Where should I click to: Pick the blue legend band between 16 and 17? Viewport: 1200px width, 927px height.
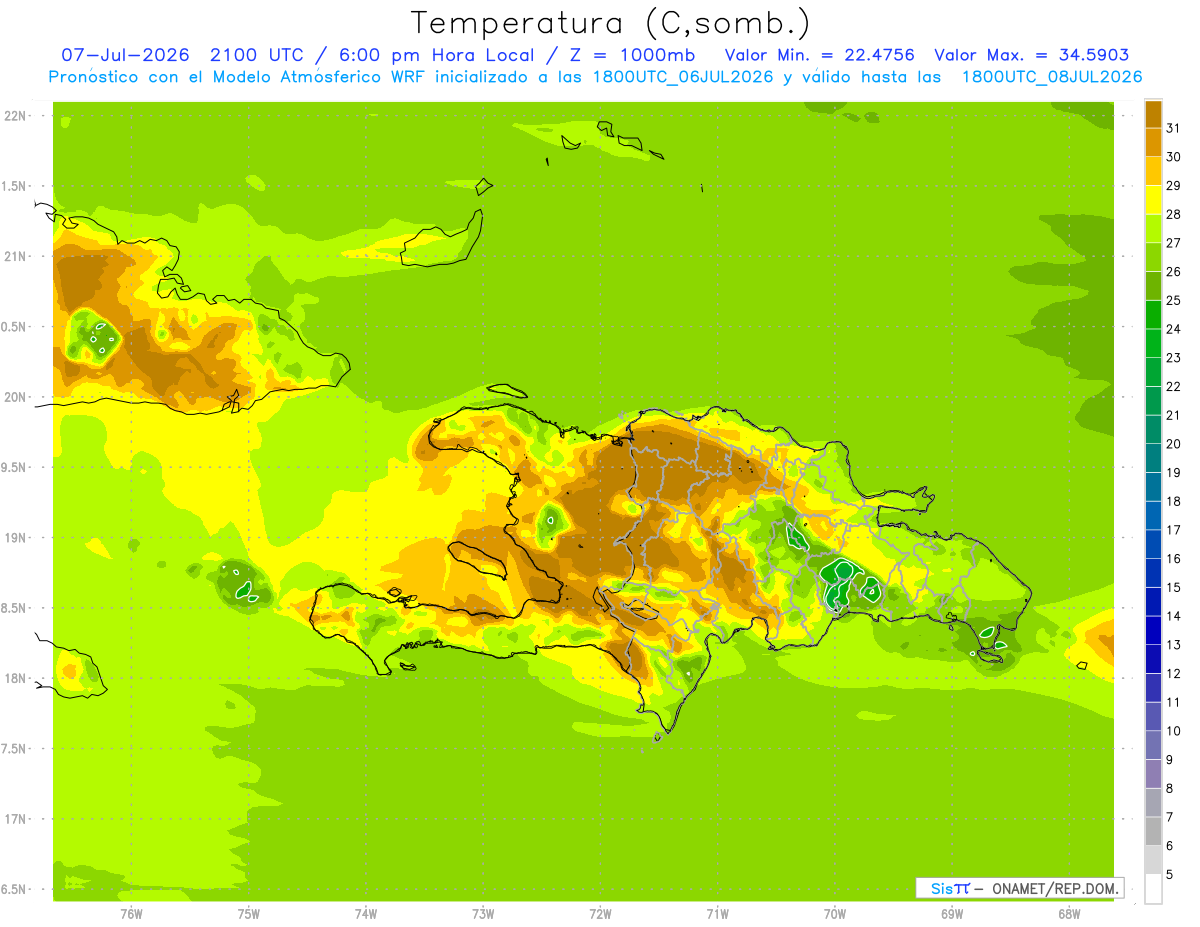pyautogui.click(x=1153, y=544)
